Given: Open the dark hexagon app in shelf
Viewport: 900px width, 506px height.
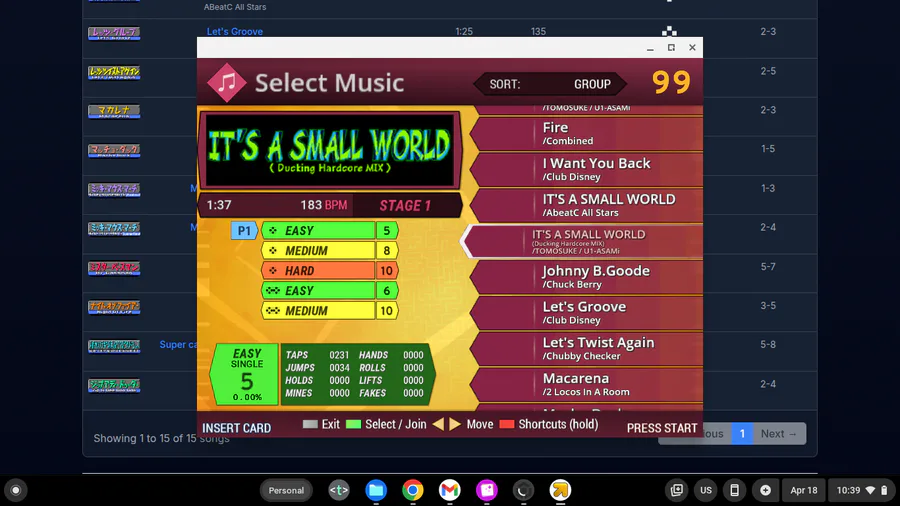Looking at the screenshot, I should tap(523, 490).
